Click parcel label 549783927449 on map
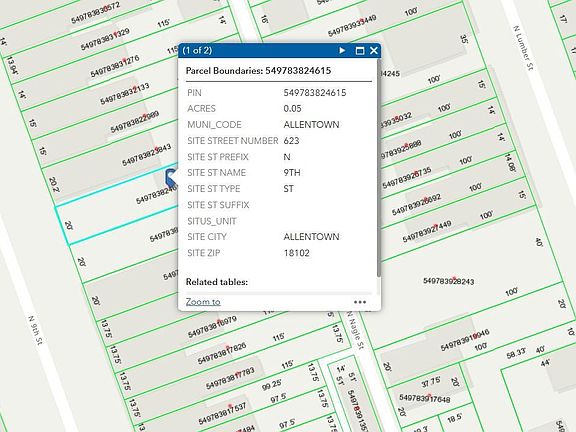This screenshot has width=576, height=432. (x=427, y=231)
